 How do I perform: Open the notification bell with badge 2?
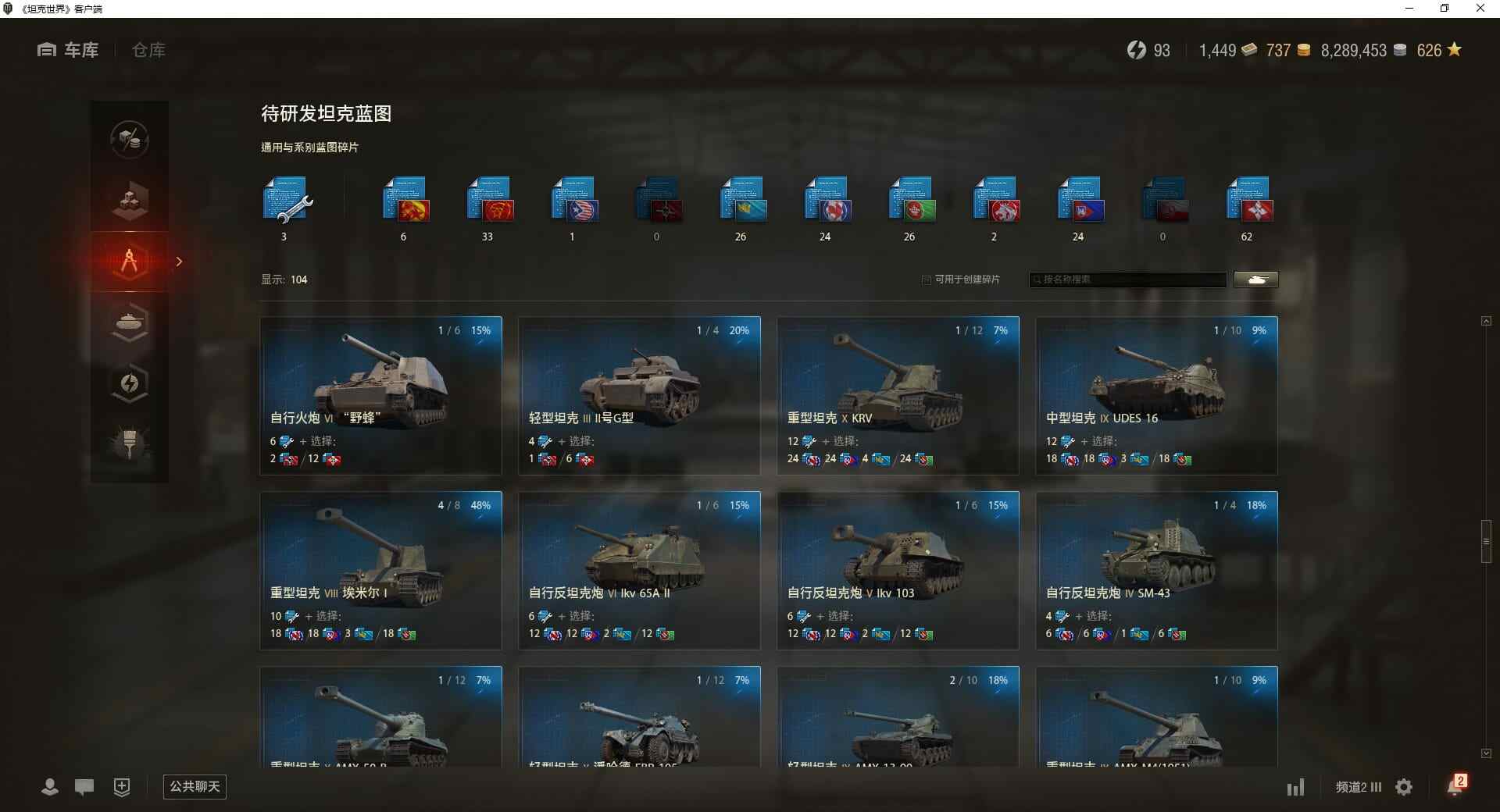point(1456,785)
